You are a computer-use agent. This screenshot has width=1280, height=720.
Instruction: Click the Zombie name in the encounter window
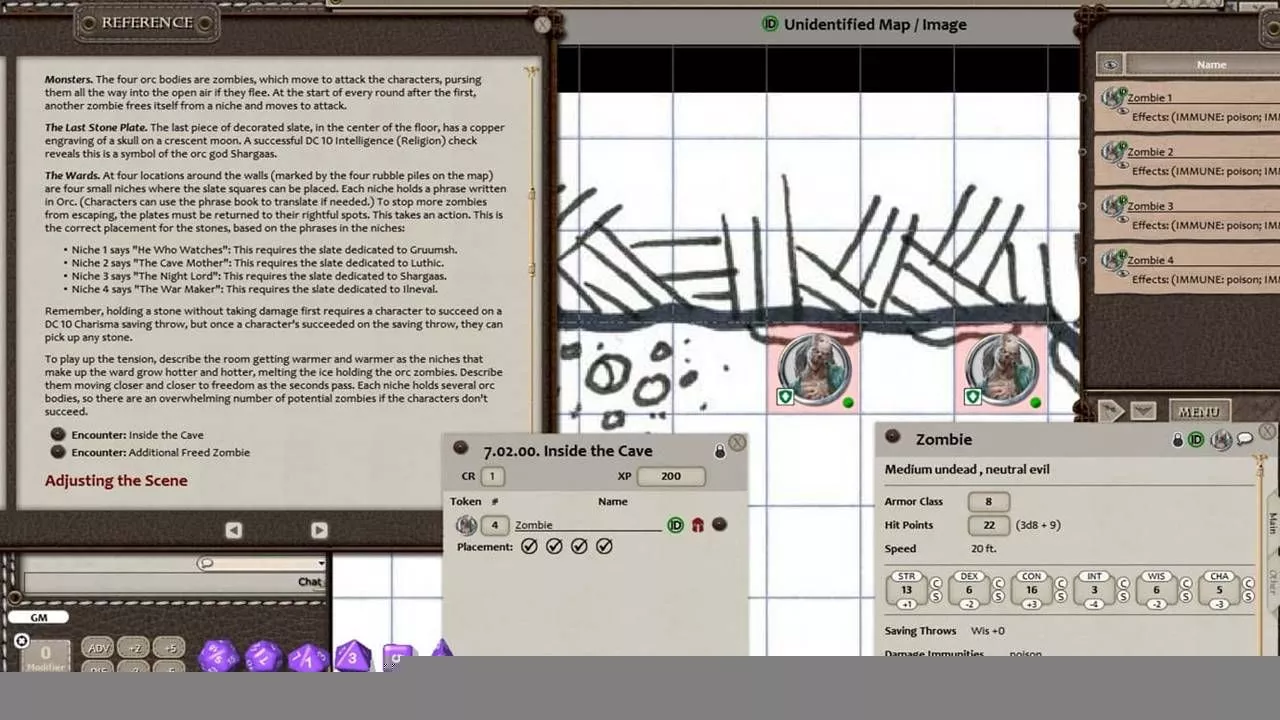(588, 525)
